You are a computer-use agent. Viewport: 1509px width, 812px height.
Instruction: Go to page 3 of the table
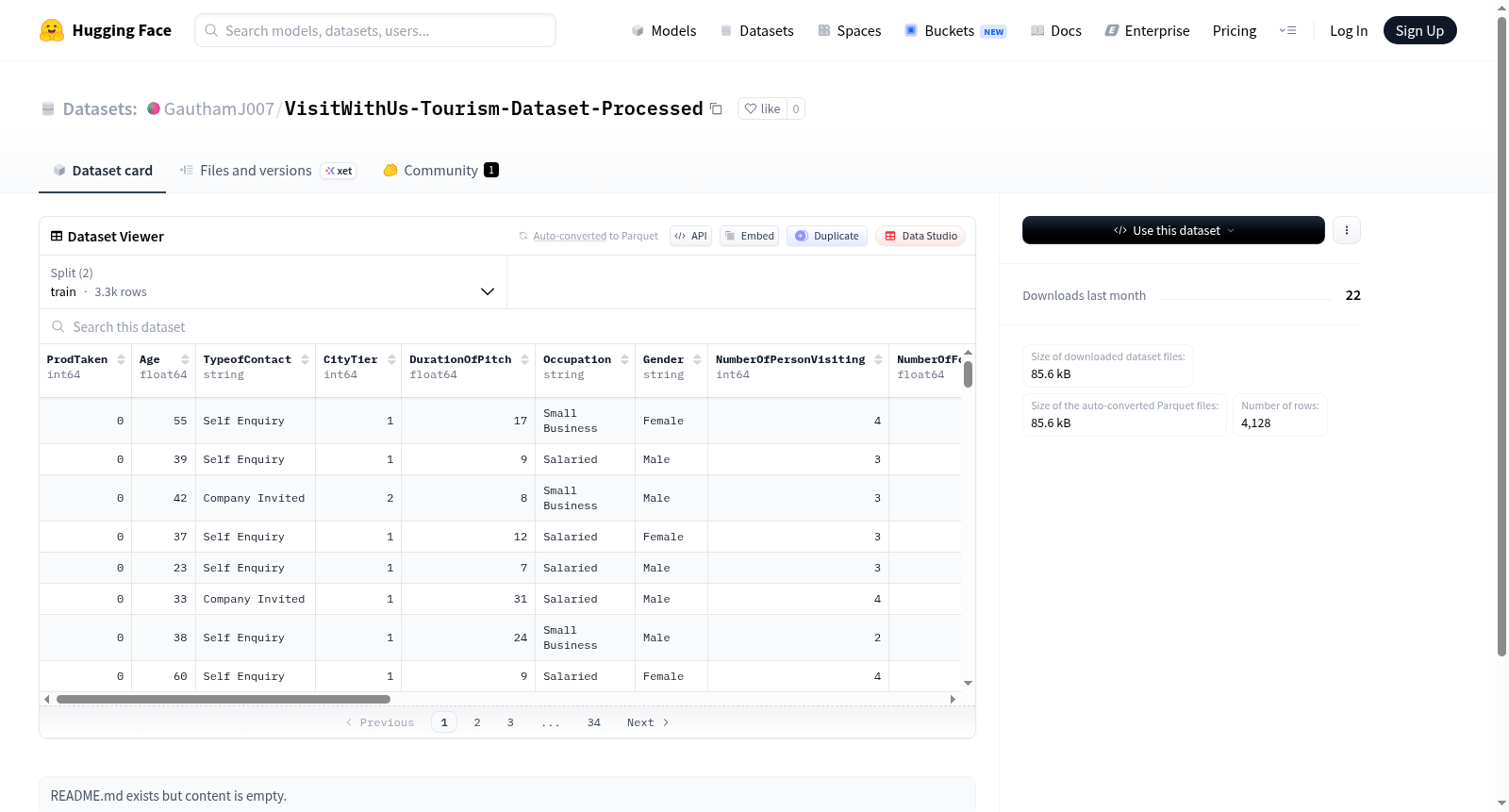[510, 722]
